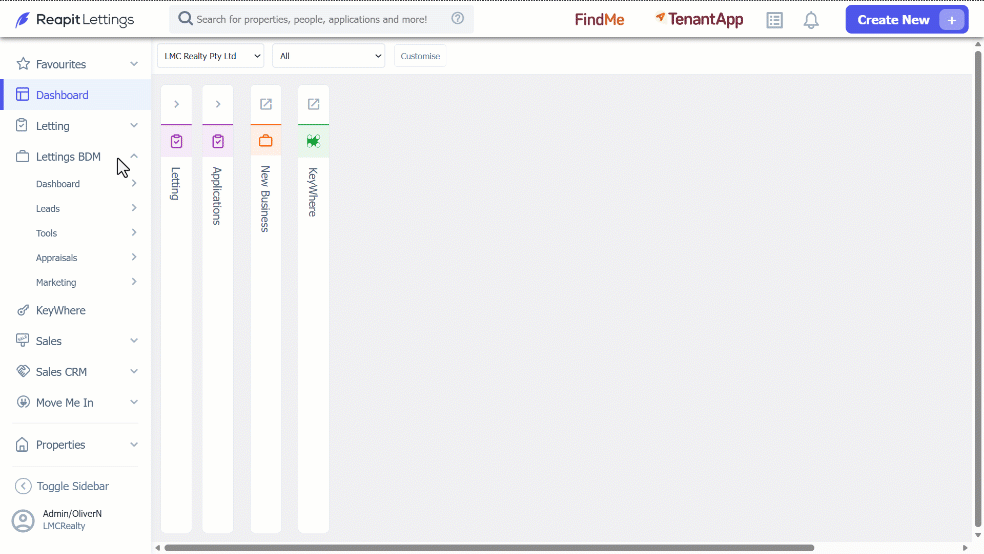This screenshot has width=984, height=554.
Task: Click the Create New button
Action: click(907, 19)
